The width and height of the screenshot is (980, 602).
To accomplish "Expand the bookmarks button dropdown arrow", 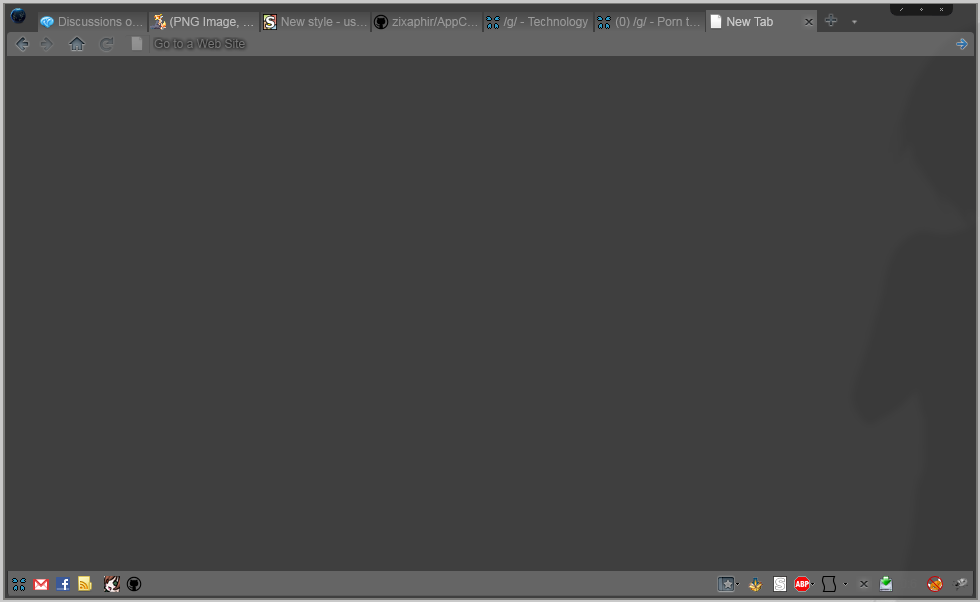I will point(738,584).
